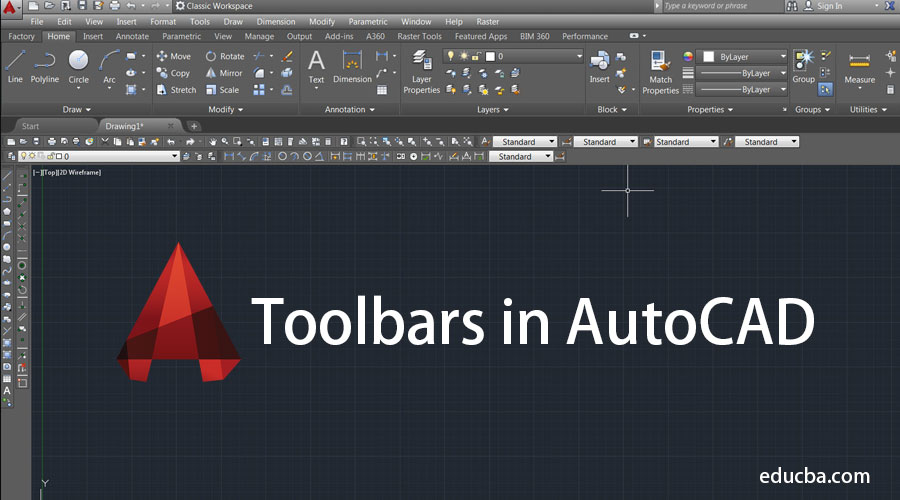Click the viewport minus control label

coord(36,172)
